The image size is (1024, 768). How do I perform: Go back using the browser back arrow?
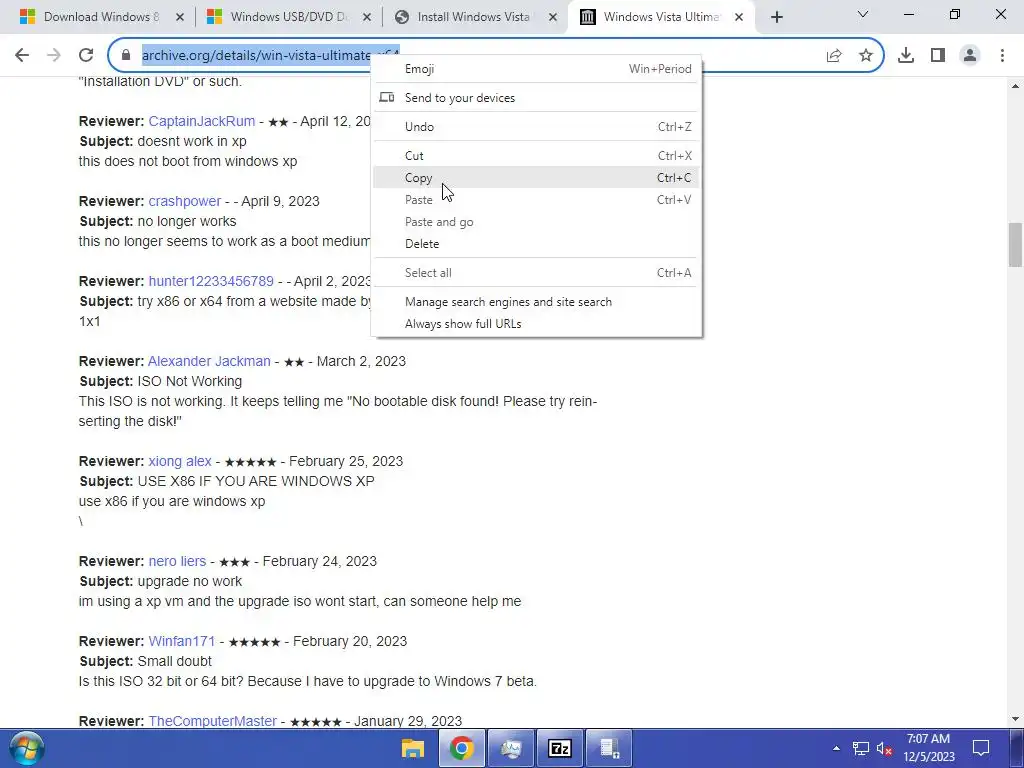point(22,56)
